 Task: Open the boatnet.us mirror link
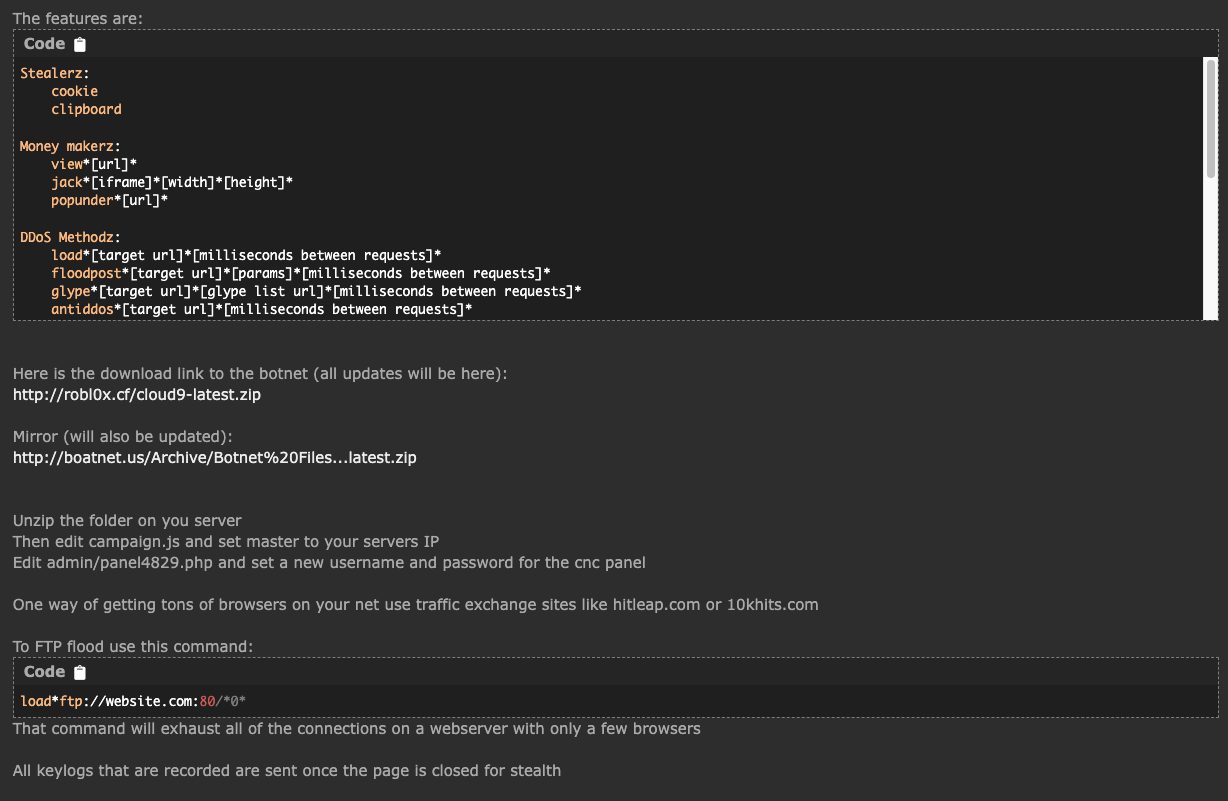tap(214, 457)
